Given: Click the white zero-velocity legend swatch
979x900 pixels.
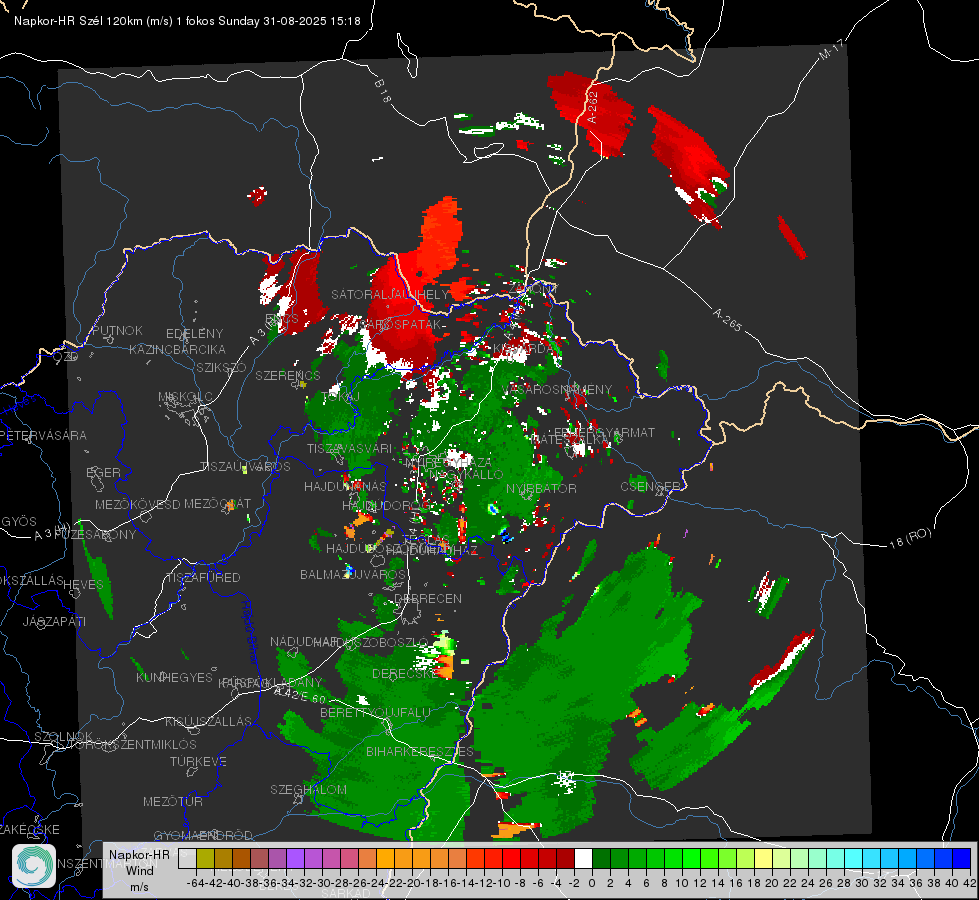Looking at the screenshot, I should (x=583, y=859).
